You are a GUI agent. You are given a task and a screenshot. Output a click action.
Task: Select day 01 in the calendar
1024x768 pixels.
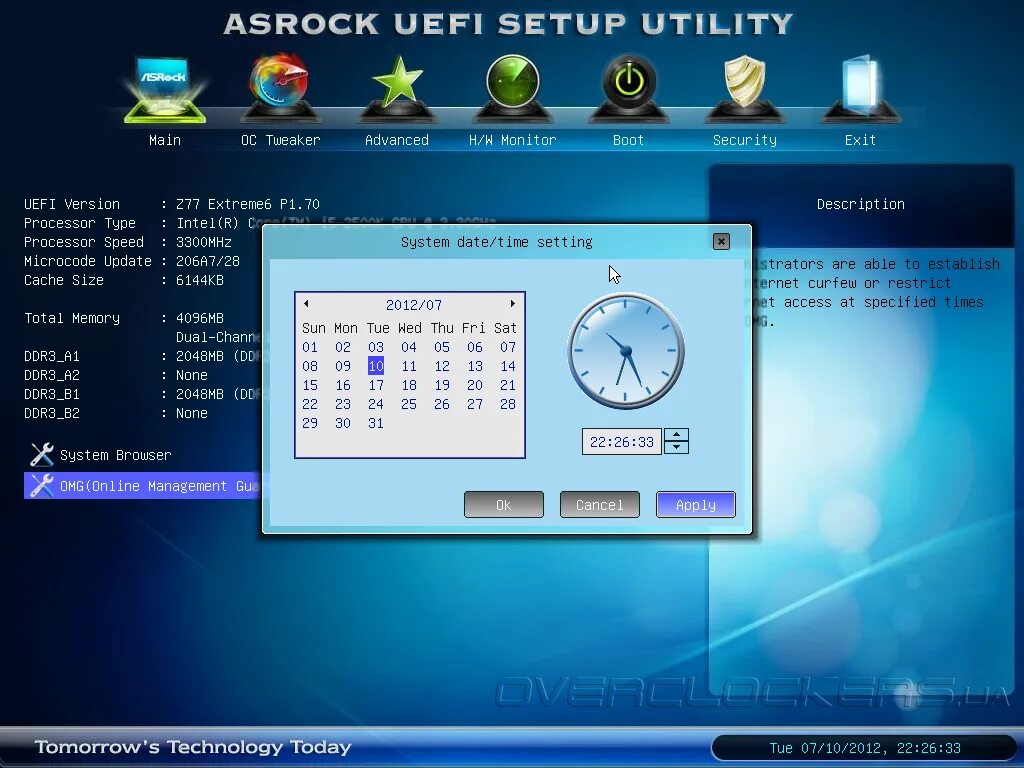[x=310, y=347]
